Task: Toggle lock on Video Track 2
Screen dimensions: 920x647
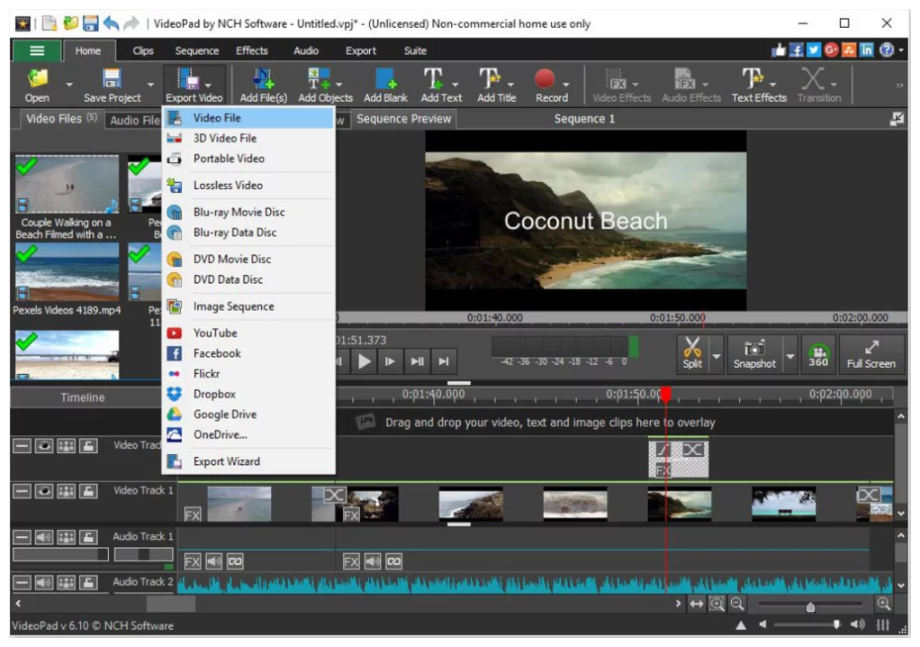Action: pos(88,446)
